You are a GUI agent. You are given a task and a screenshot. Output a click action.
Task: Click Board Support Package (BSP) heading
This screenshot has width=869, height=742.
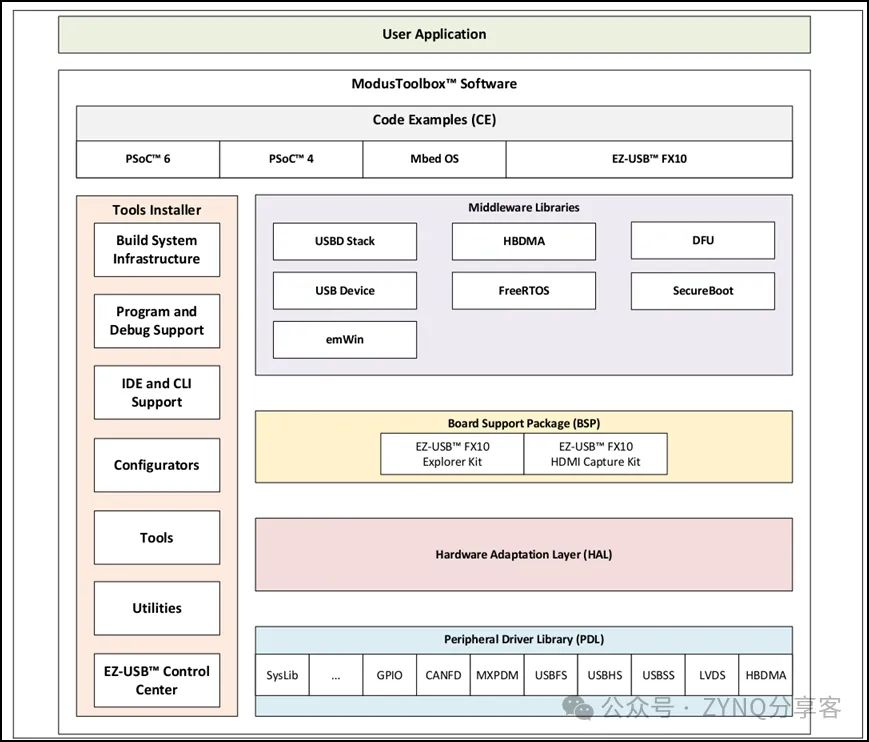(524, 423)
